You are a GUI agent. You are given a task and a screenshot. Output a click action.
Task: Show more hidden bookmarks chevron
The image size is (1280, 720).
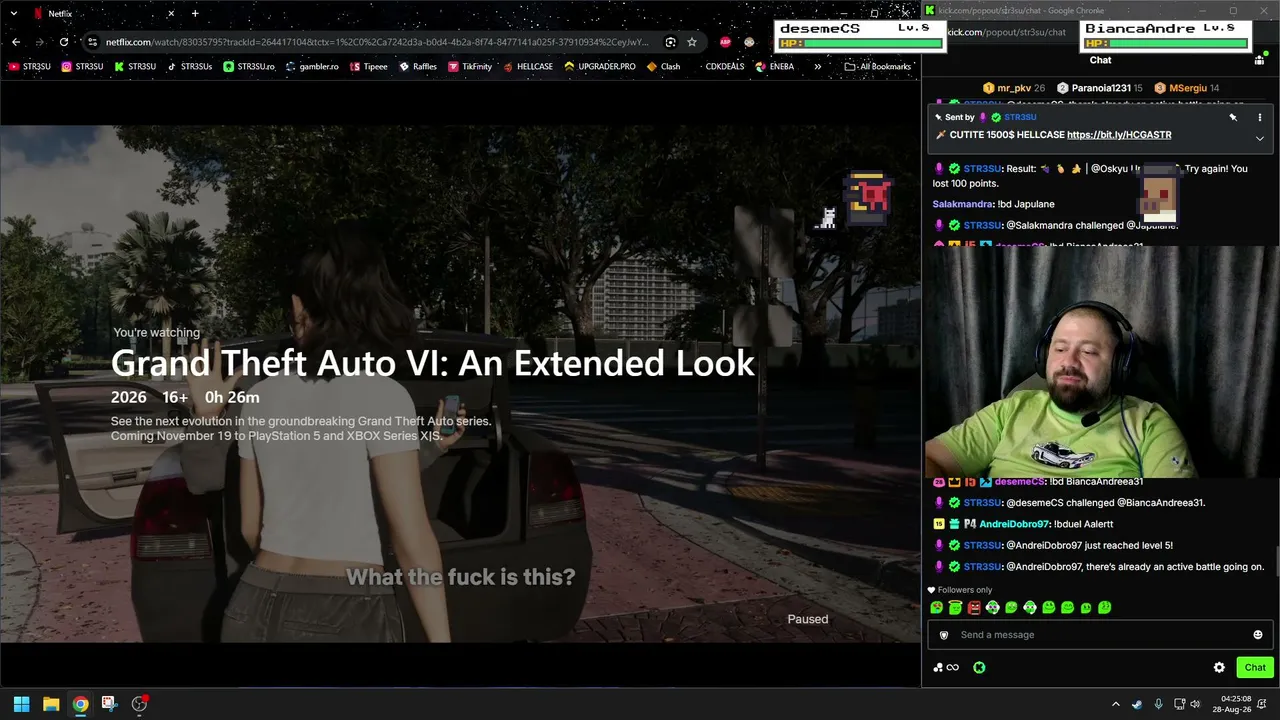[818, 67]
